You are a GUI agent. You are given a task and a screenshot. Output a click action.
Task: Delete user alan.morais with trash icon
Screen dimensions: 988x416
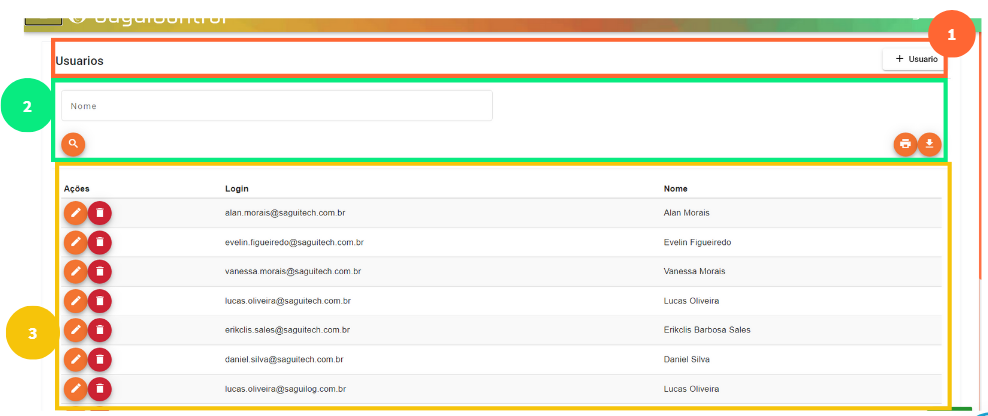100,213
